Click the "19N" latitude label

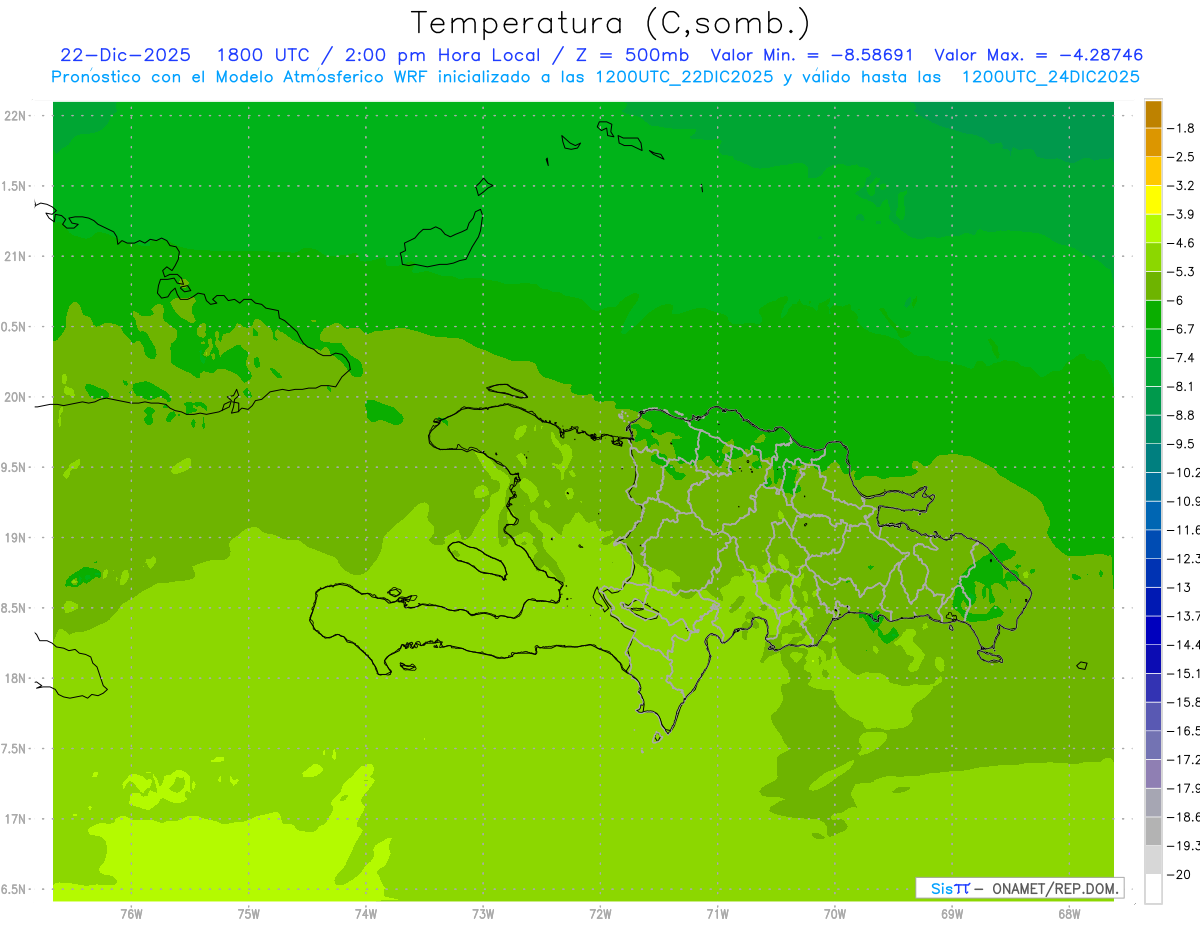16,538
